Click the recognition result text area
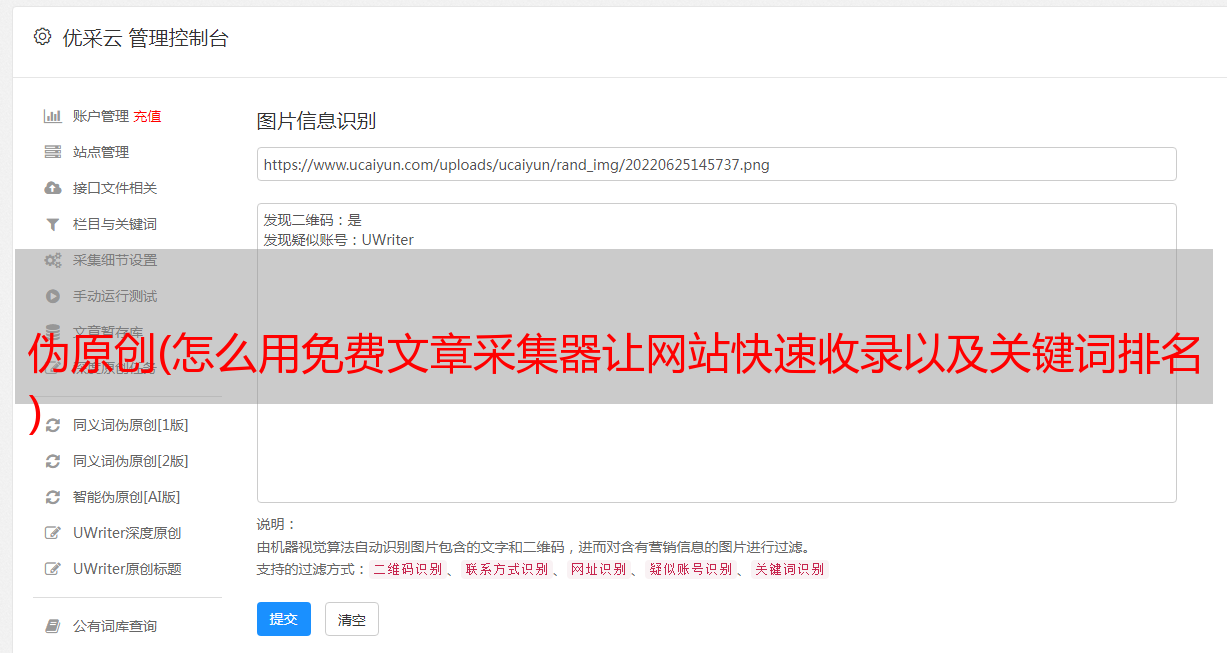1227x653 pixels. 716,353
